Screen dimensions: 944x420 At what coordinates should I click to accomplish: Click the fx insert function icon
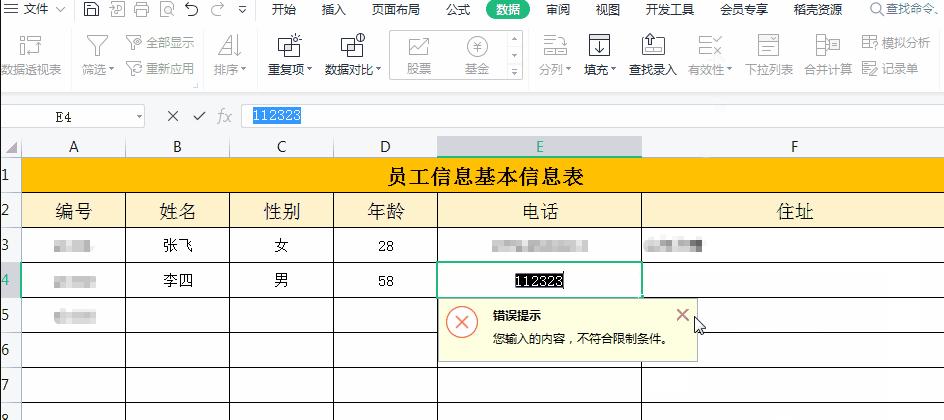coord(225,116)
